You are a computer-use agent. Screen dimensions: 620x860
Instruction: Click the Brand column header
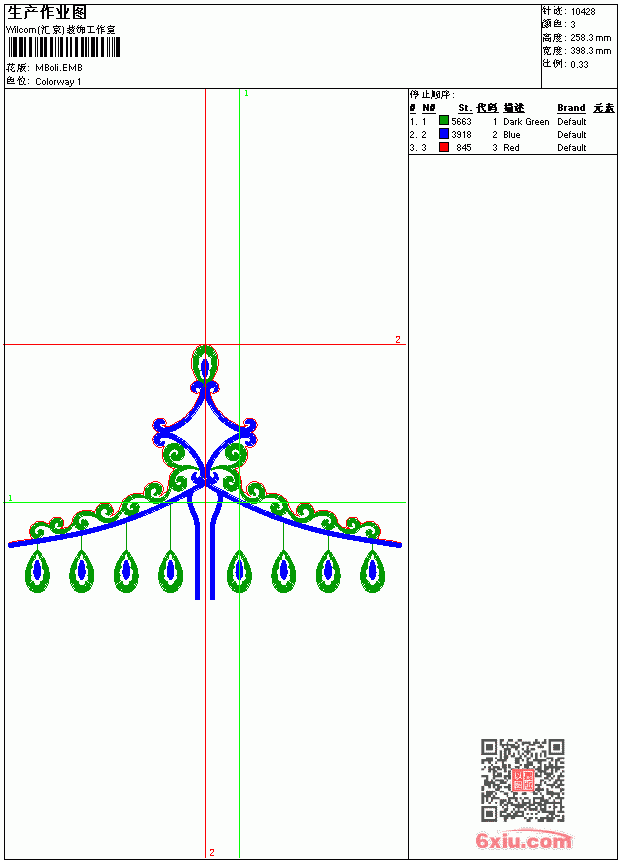click(x=571, y=108)
